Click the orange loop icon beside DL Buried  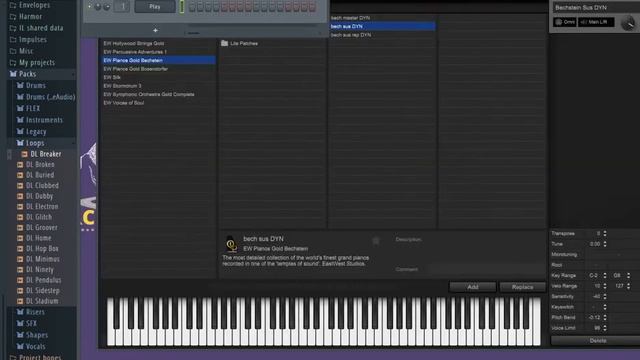20,175
